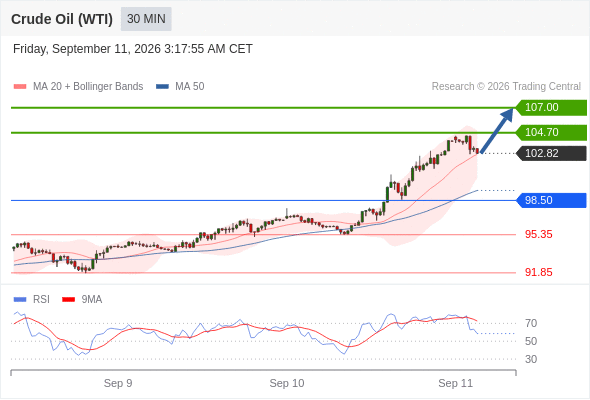Click the blue upward trend arrow
The height and width of the screenshot is (400, 590).
497,131
